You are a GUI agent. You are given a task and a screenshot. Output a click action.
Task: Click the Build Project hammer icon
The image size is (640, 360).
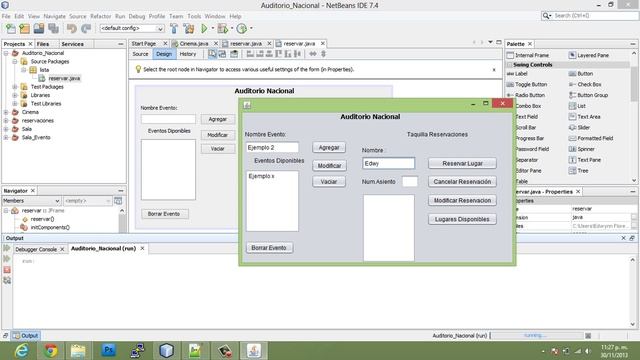(174, 29)
